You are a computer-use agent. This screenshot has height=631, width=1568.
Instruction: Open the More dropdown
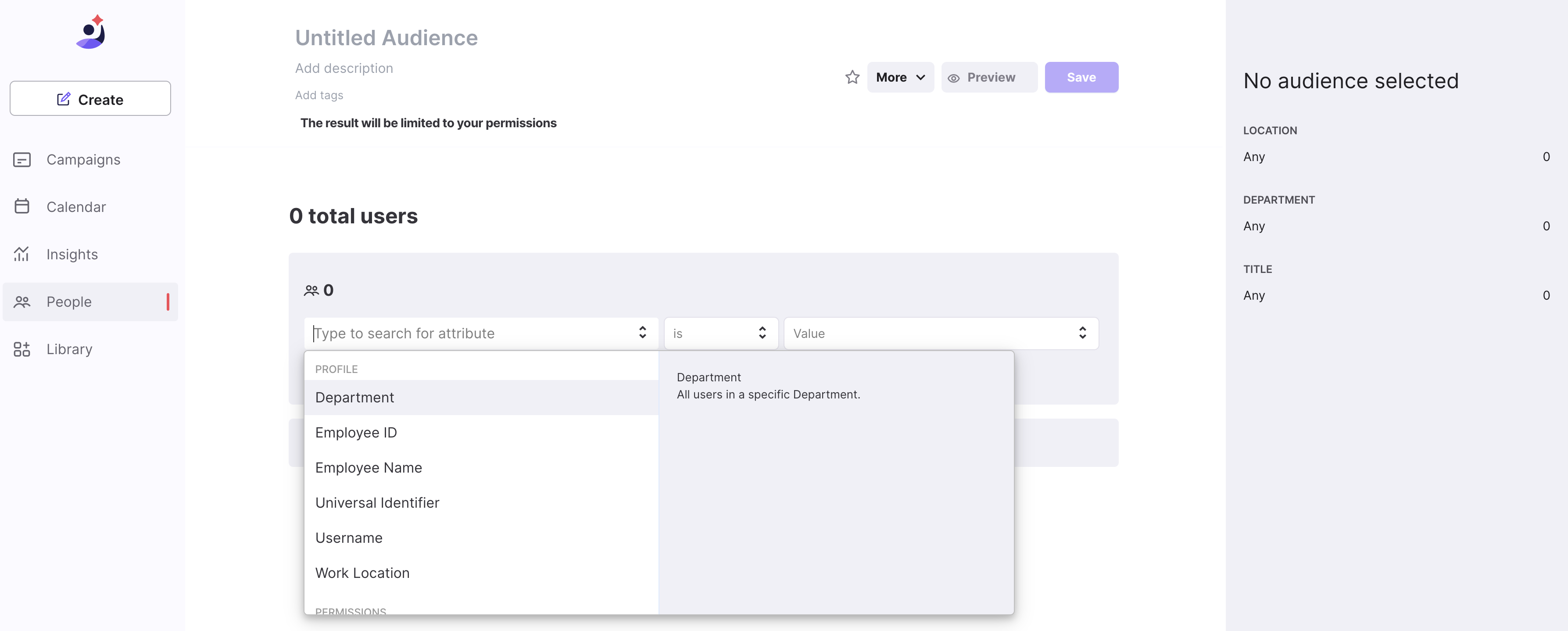[900, 77]
